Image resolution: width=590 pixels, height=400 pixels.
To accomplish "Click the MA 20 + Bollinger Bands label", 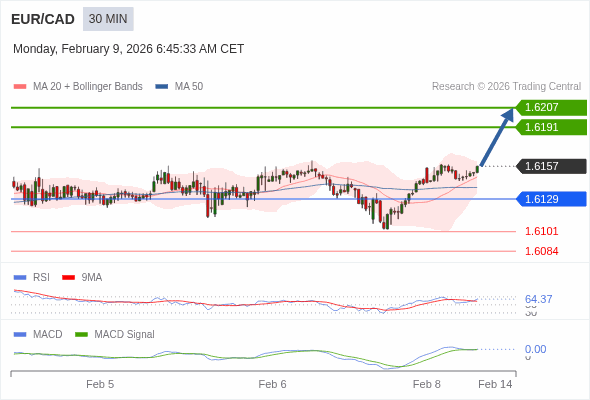I will 88,87.
